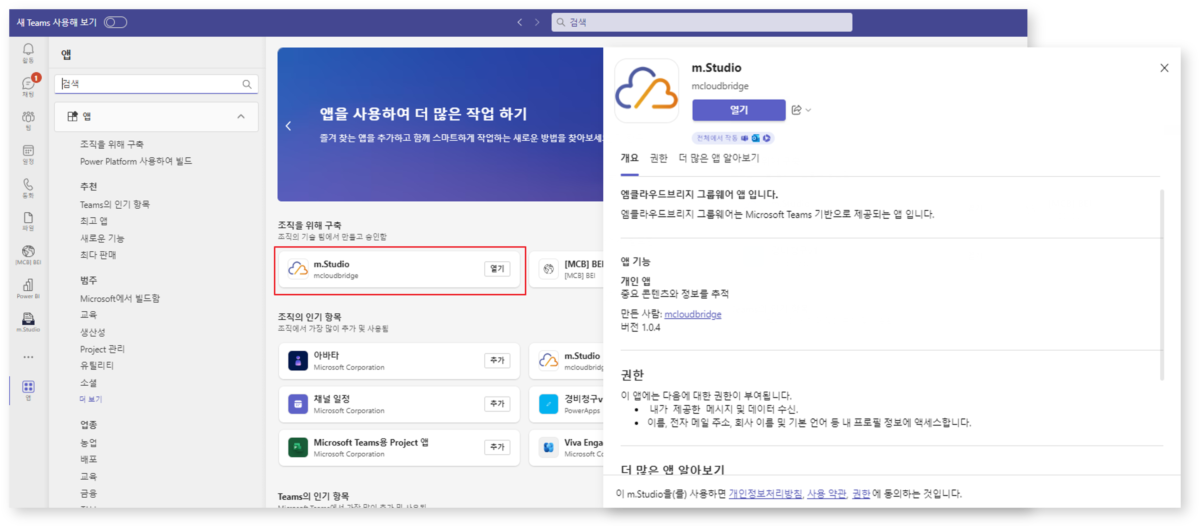Open the [MCB] BEI app in the rail
This screenshot has width=1200, height=527.
[28, 254]
